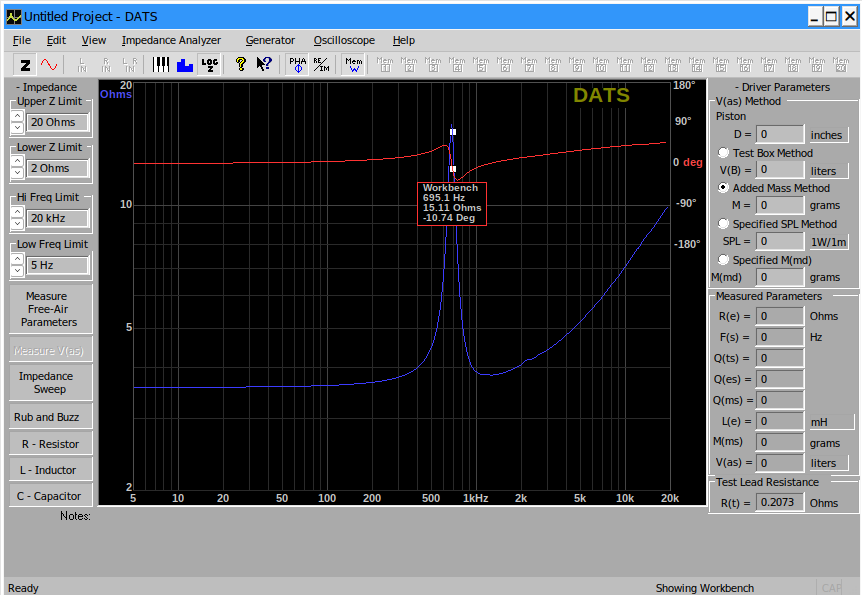Select memory slot Mem 3 icon
This screenshot has width=862, height=595.
[x=433, y=65]
